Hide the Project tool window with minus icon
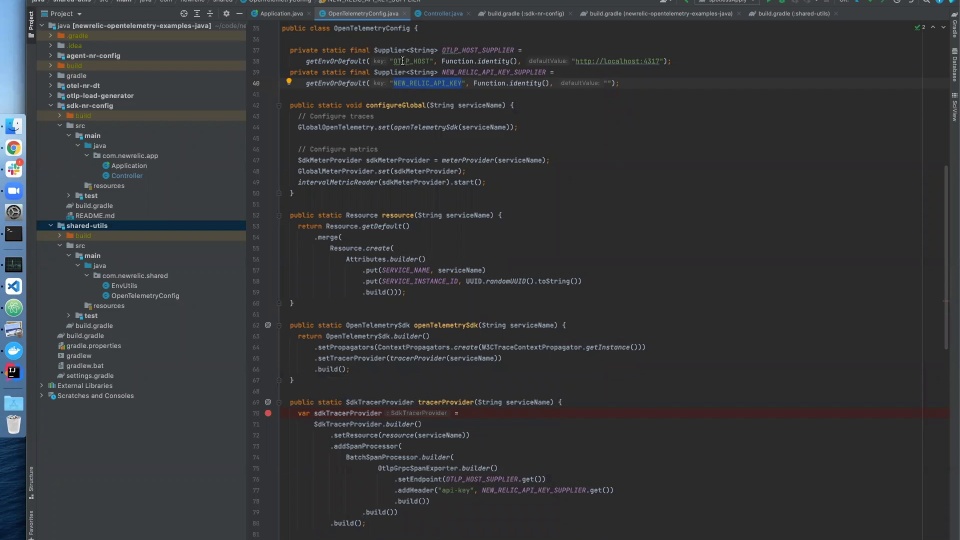This screenshot has width=960, height=540. (x=239, y=13)
